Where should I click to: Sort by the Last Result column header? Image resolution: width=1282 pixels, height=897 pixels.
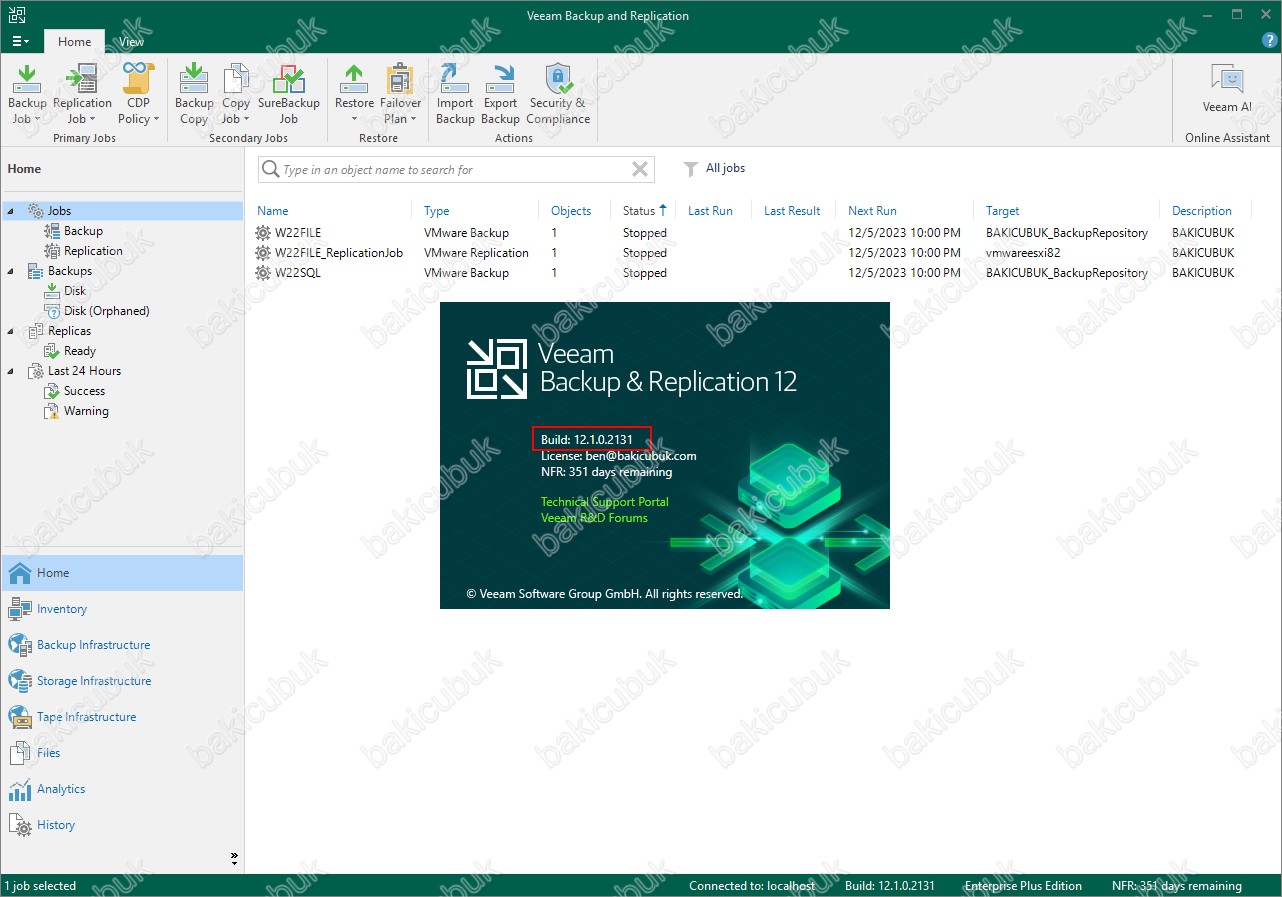pos(792,211)
